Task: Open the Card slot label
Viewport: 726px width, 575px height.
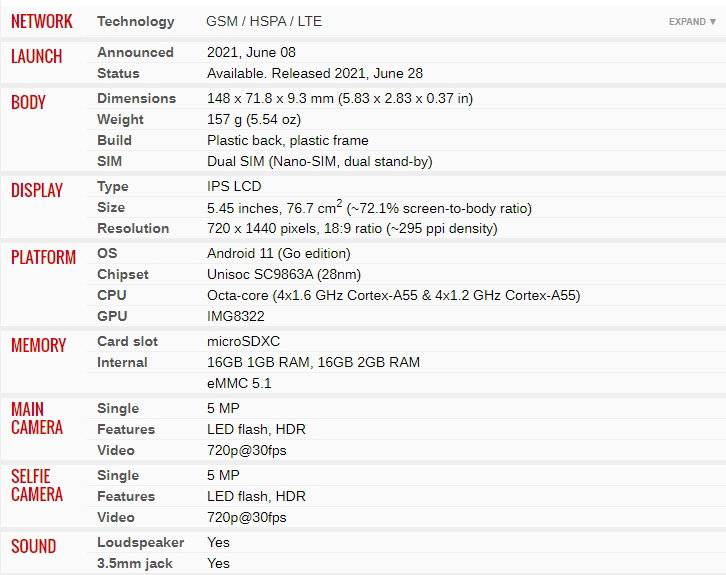Action: tap(127, 341)
